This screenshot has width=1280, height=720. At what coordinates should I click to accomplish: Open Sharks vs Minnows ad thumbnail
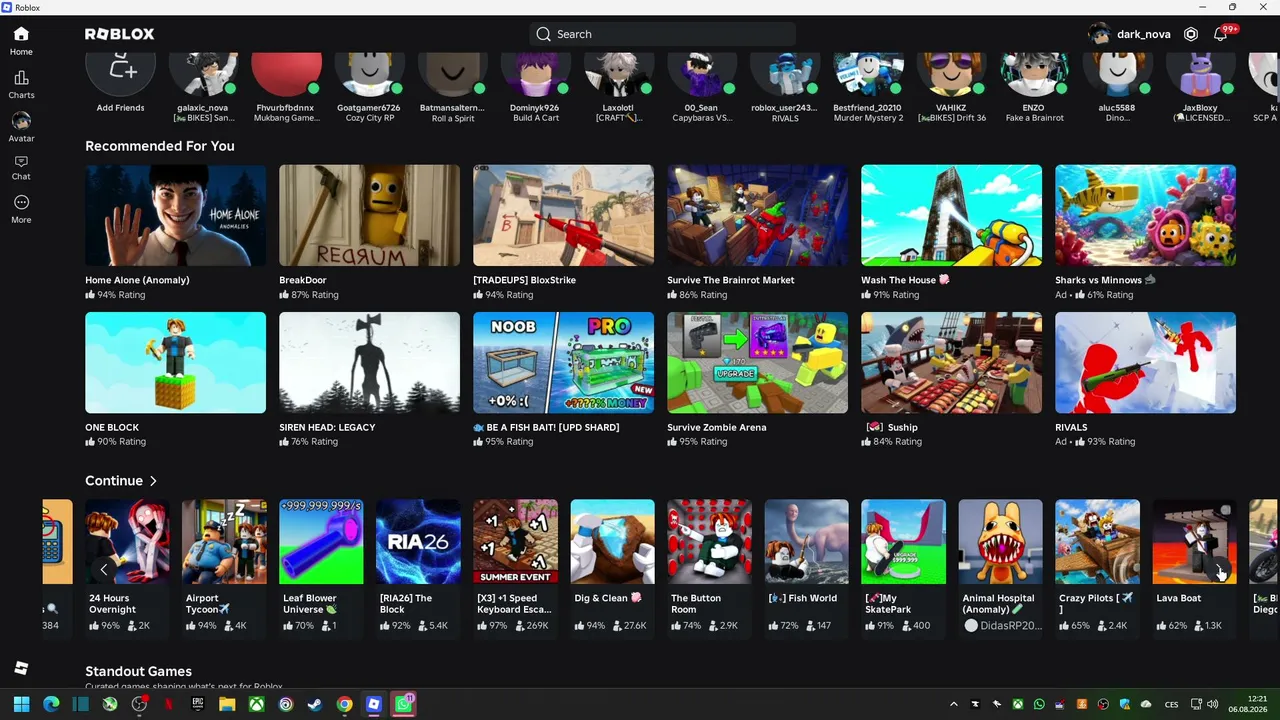coord(1146,216)
